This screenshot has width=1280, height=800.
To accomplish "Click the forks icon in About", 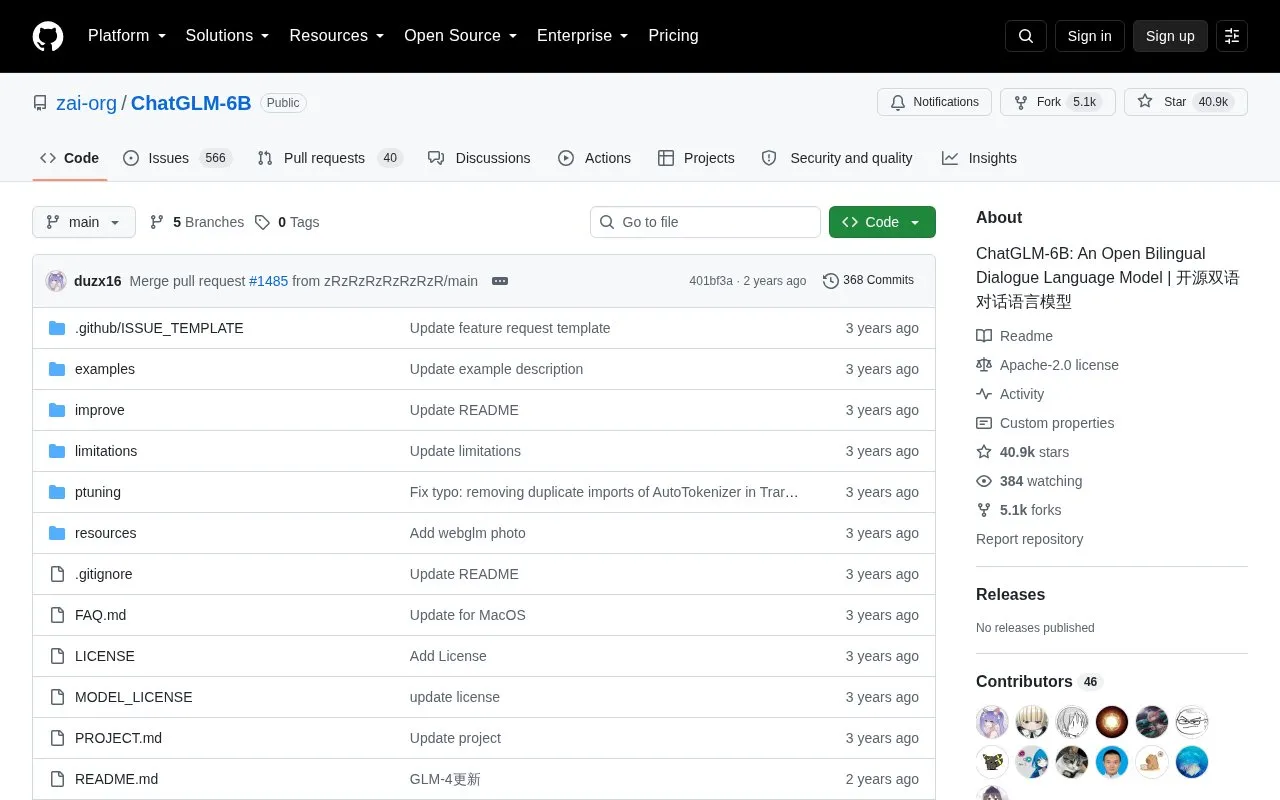I will pos(984,510).
